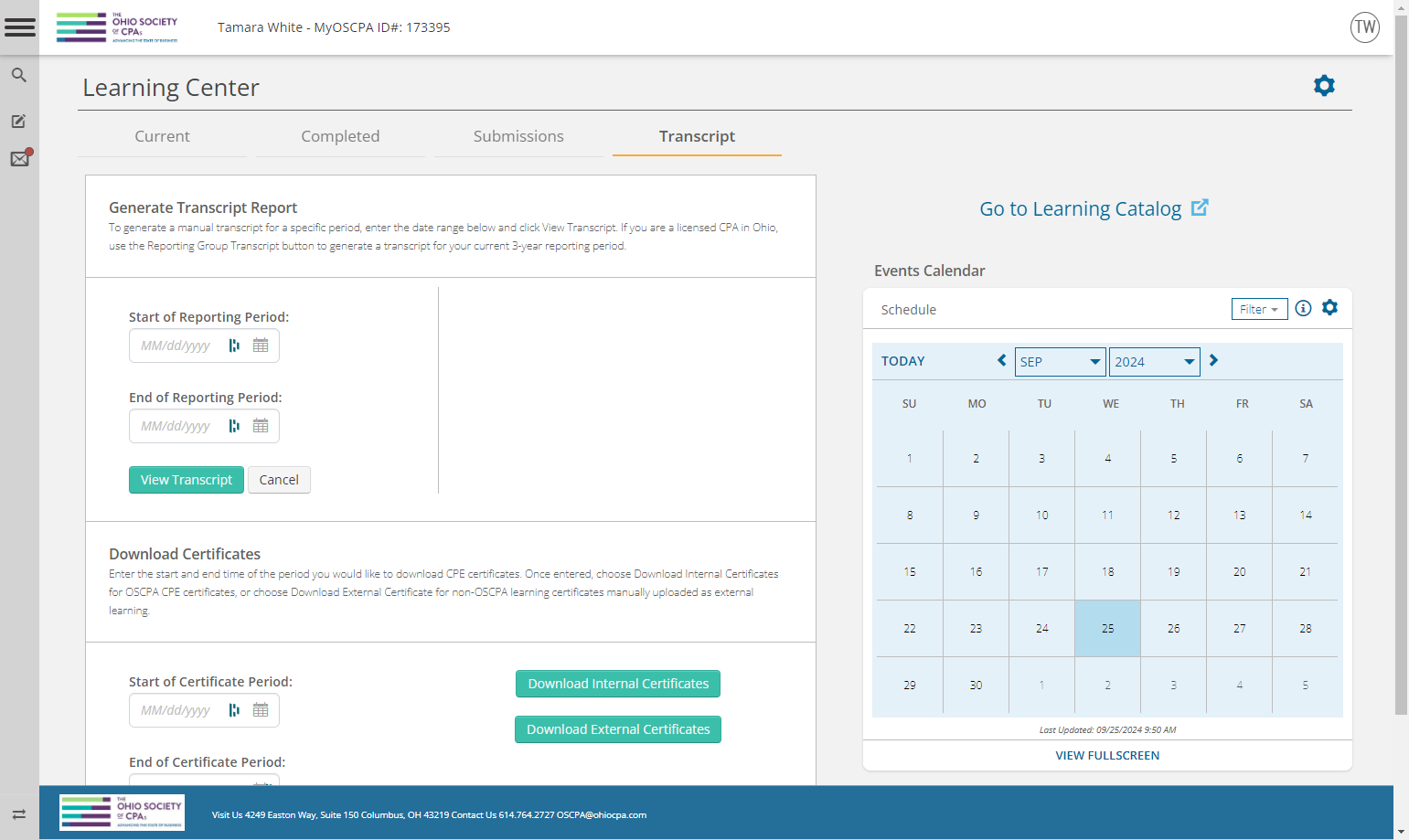The width and height of the screenshot is (1409, 840).
Task: Click the 'Generate Transcript Report' heading
Action: pos(203,207)
